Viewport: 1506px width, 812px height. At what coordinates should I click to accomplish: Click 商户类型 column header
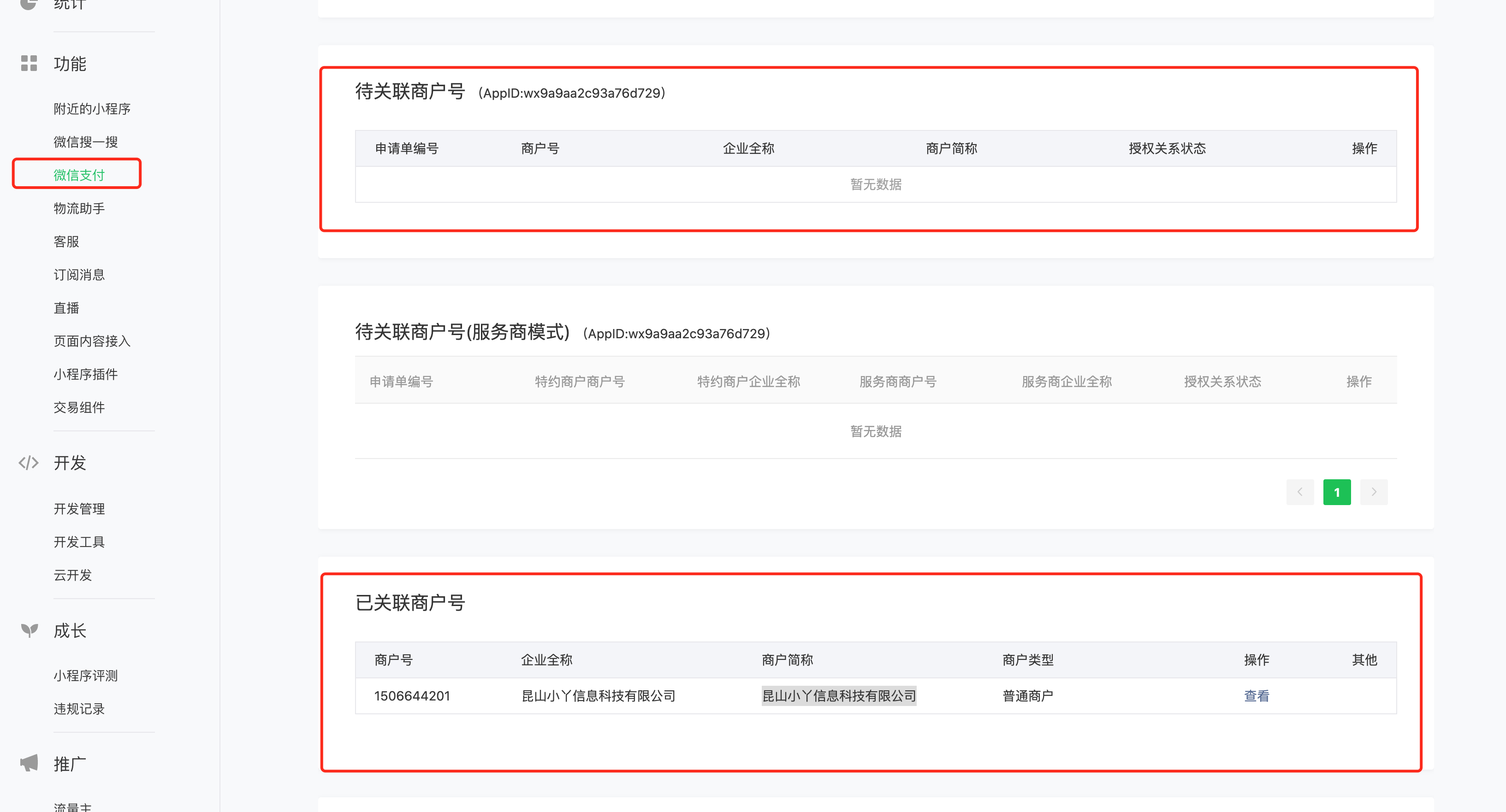click(1028, 659)
